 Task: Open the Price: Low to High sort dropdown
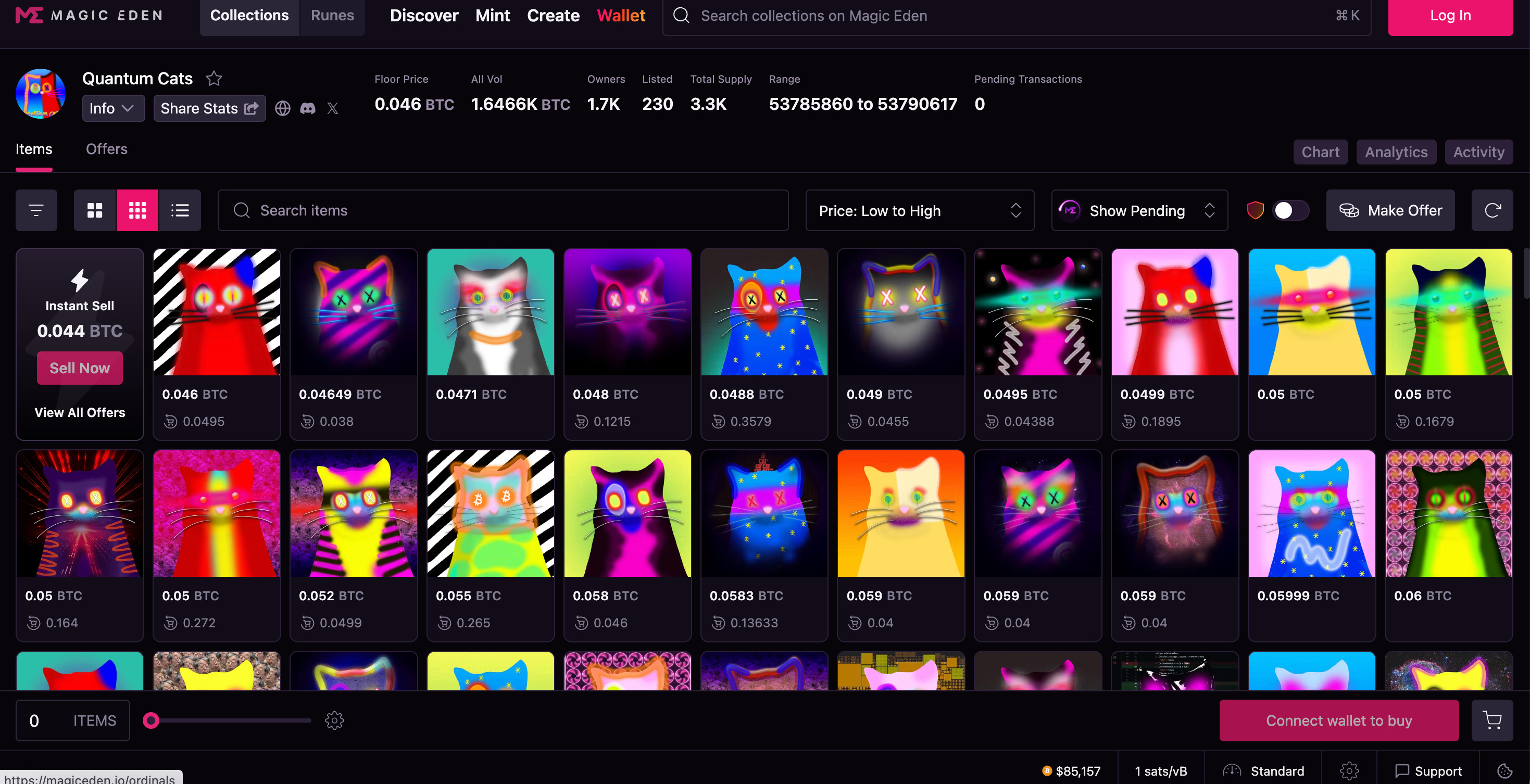pos(920,210)
